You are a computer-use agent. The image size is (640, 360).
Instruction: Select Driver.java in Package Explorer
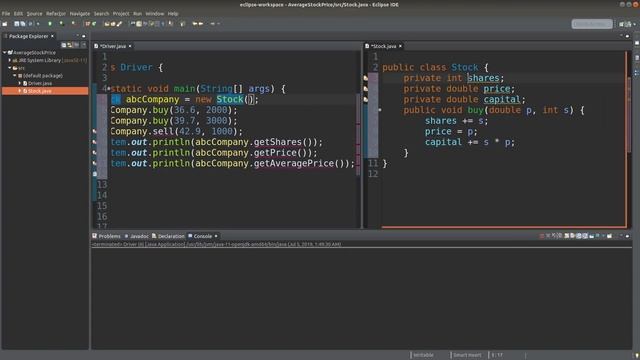40,83
